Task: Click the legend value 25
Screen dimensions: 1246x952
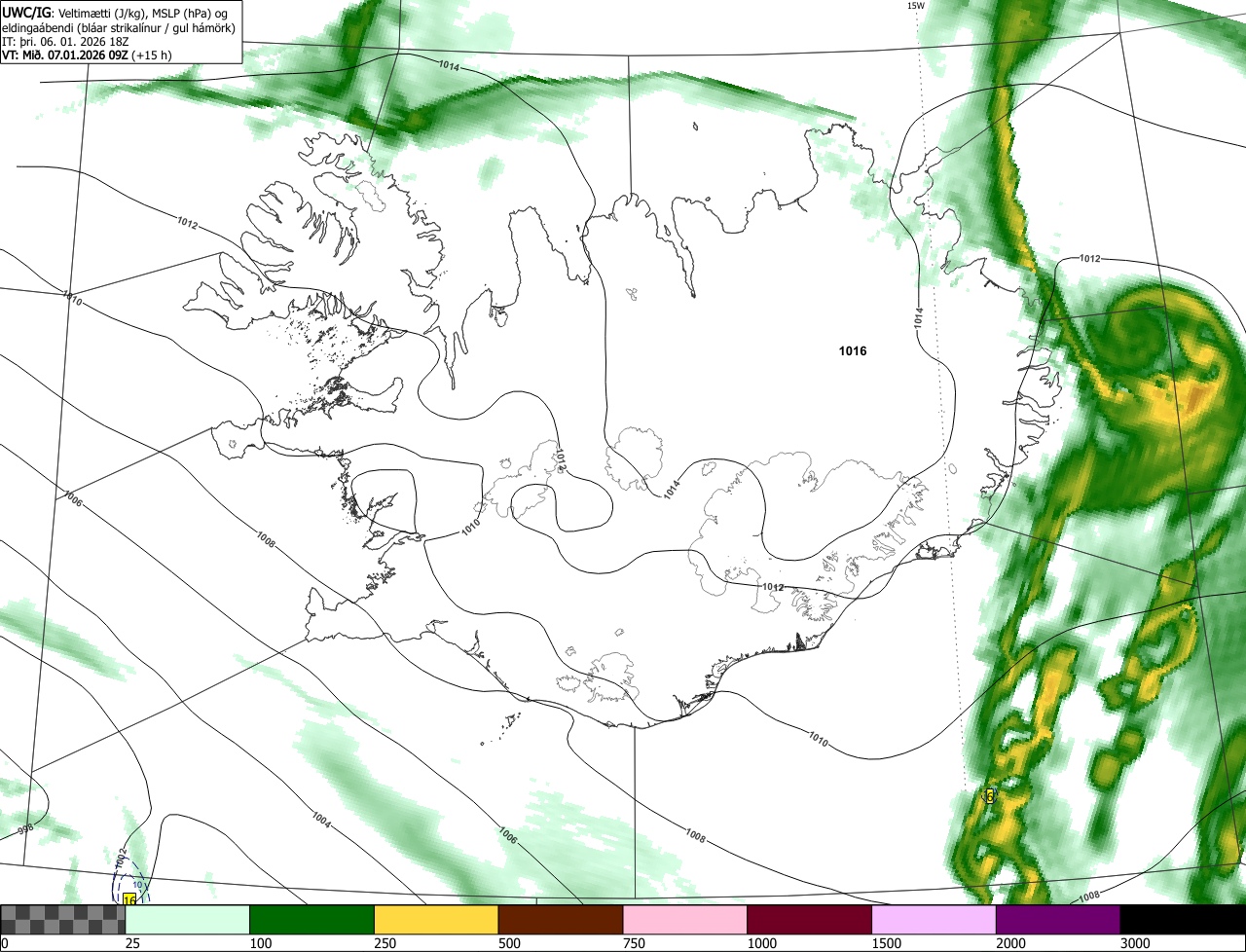Action: coord(132,943)
